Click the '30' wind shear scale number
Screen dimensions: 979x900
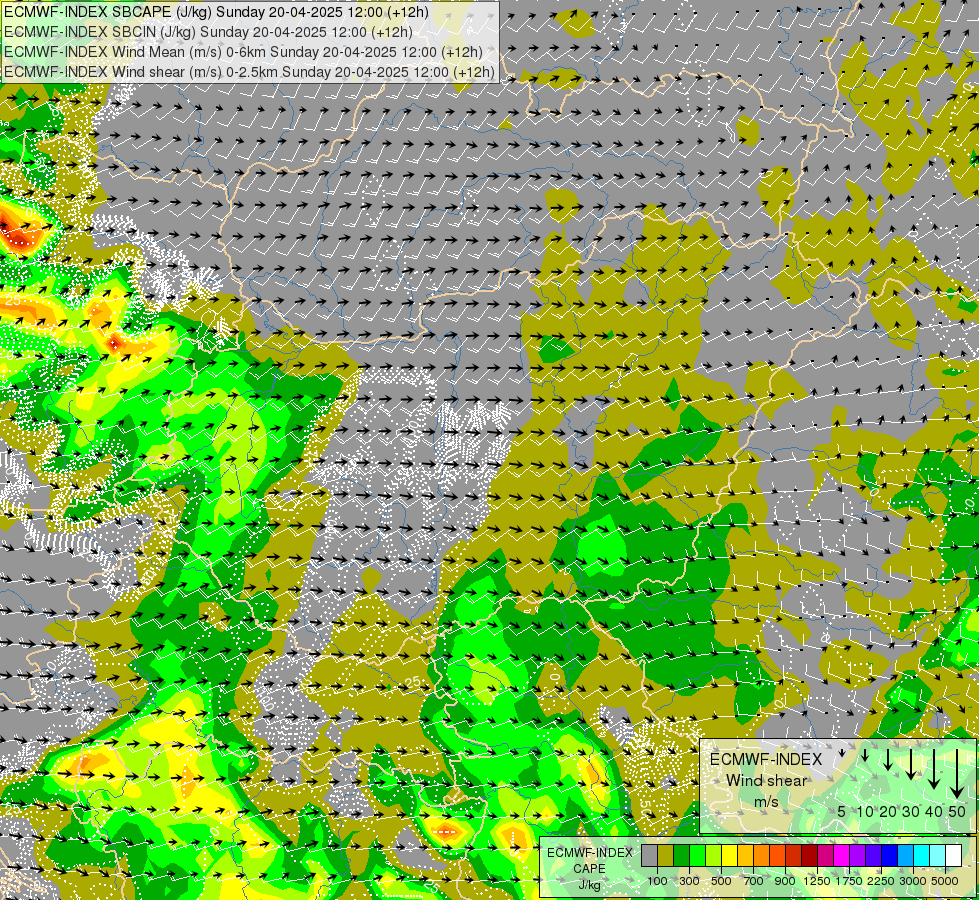click(910, 811)
